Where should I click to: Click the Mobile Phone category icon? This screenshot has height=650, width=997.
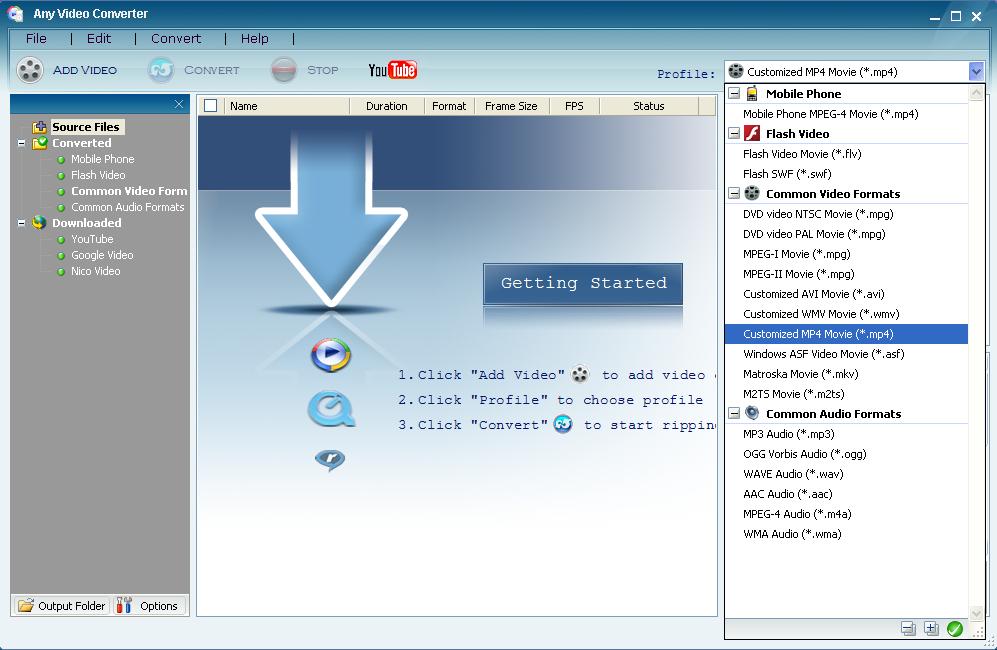click(752, 93)
